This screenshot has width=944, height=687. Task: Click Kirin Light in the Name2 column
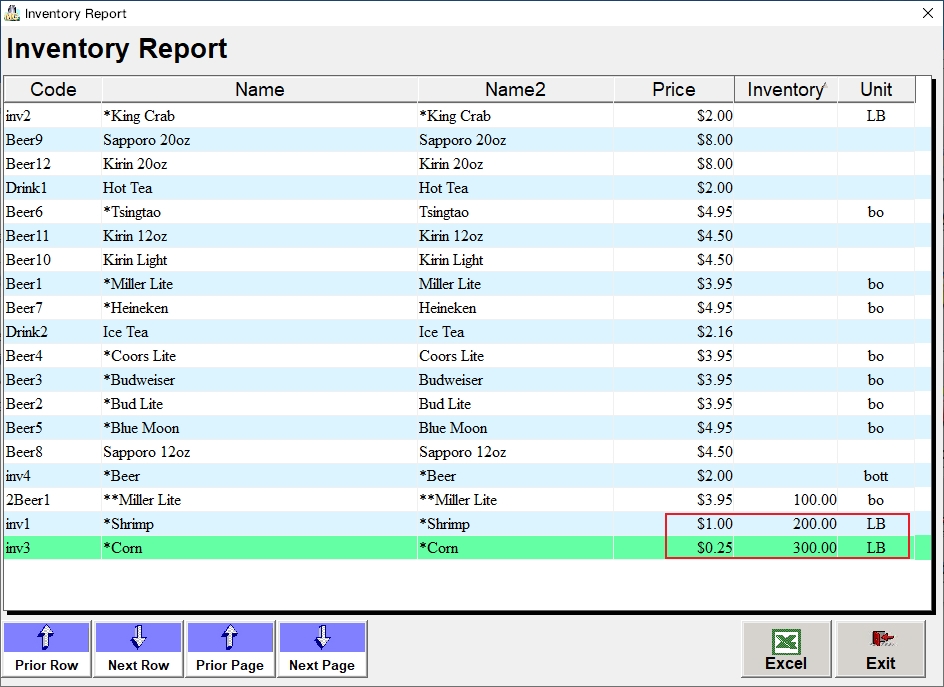(515, 260)
